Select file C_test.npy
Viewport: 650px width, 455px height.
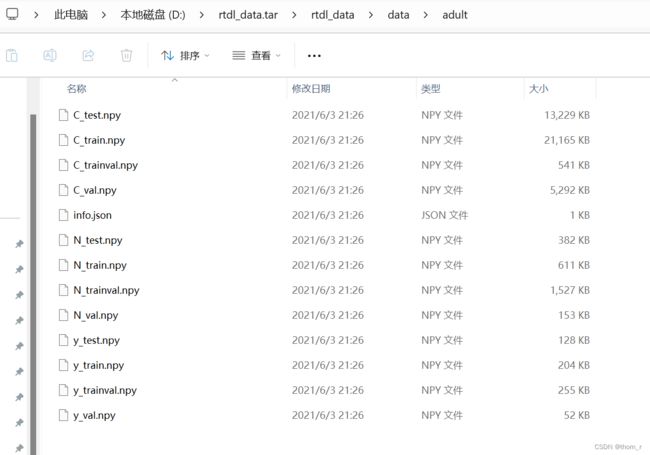click(97, 115)
